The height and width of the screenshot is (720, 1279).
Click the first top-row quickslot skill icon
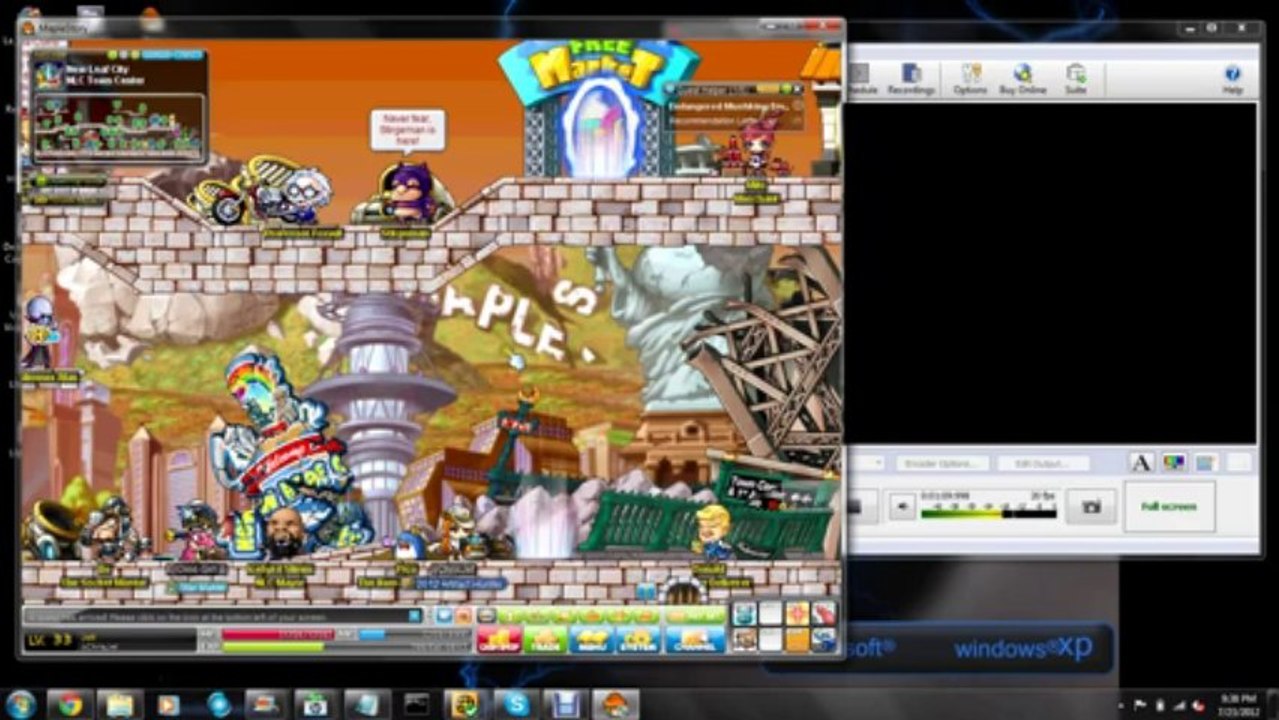tap(744, 614)
